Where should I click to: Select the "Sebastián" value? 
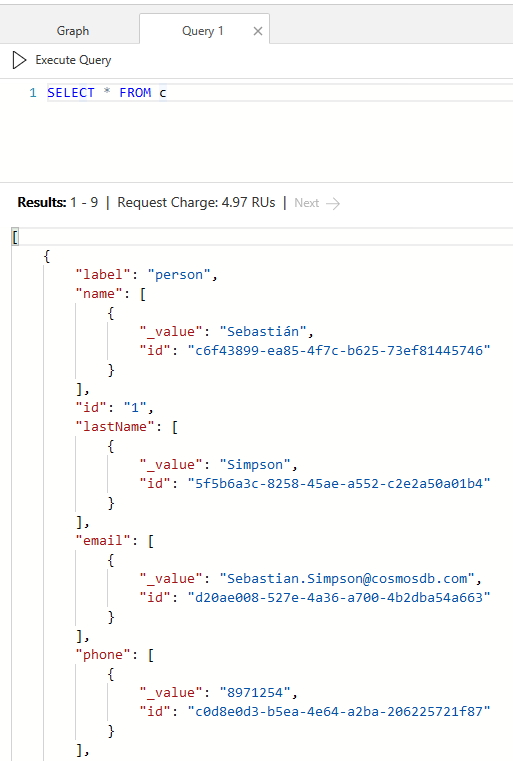tap(263, 331)
